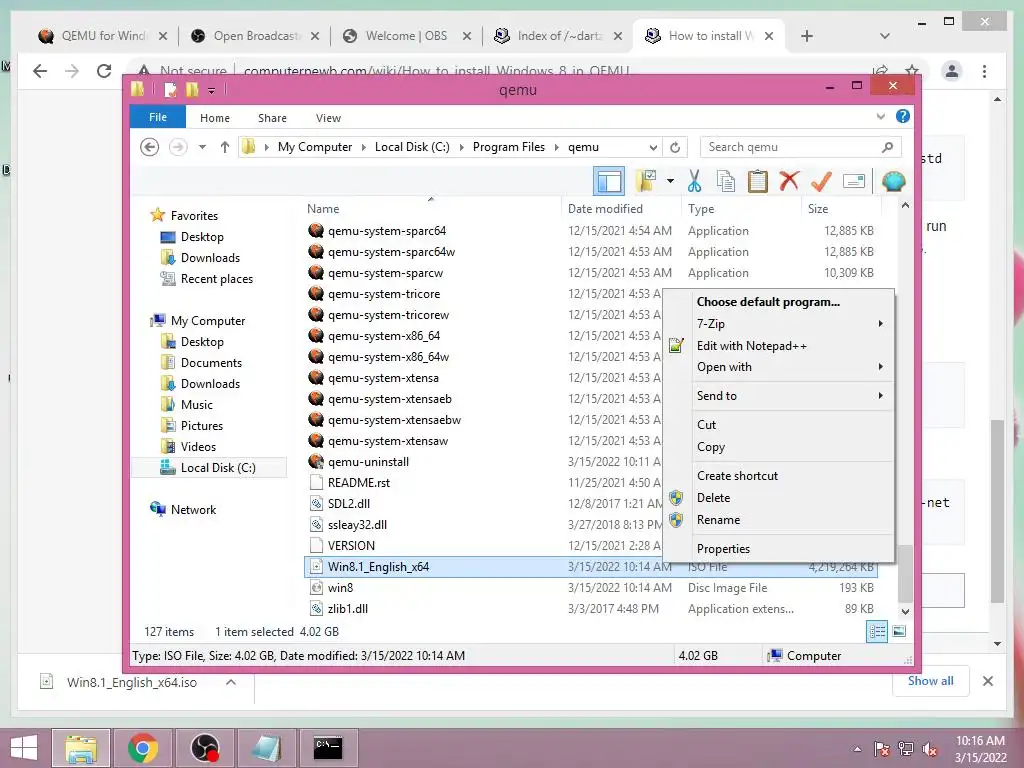
Task: Click the Cut scissors toolbar icon
Action: pyautogui.click(x=694, y=181)
